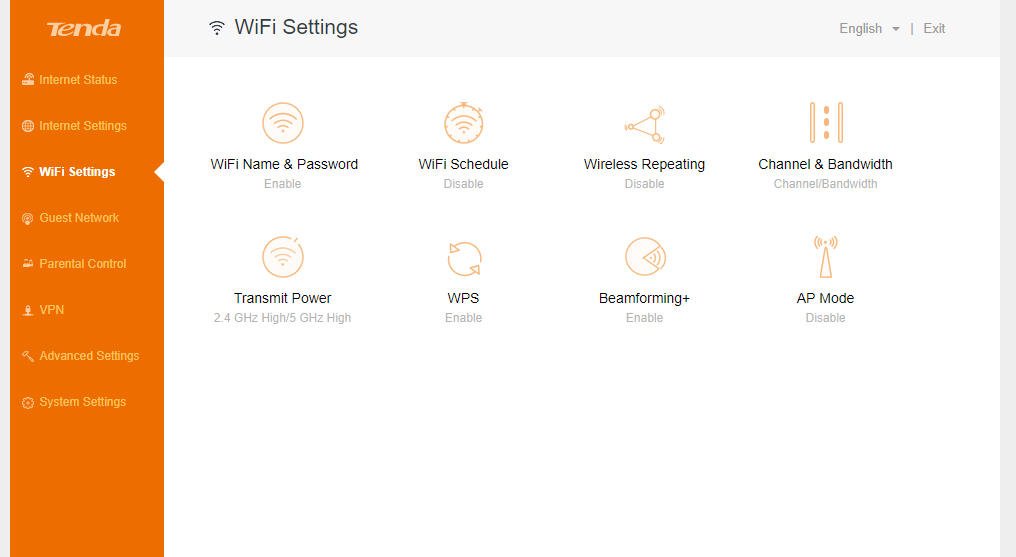Open the WiFi Schedule clock icon
Image resolution: width=1016 pixels, height=557 pixels.
click(463, 123)
